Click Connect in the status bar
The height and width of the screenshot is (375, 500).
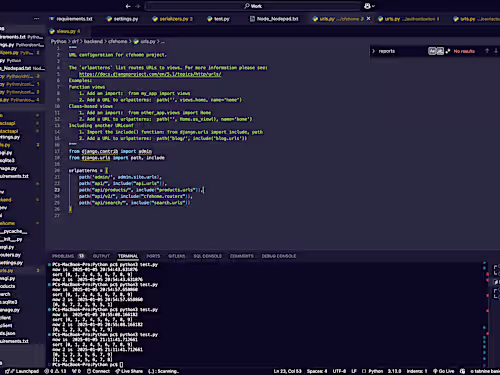(x=98, y=371)
